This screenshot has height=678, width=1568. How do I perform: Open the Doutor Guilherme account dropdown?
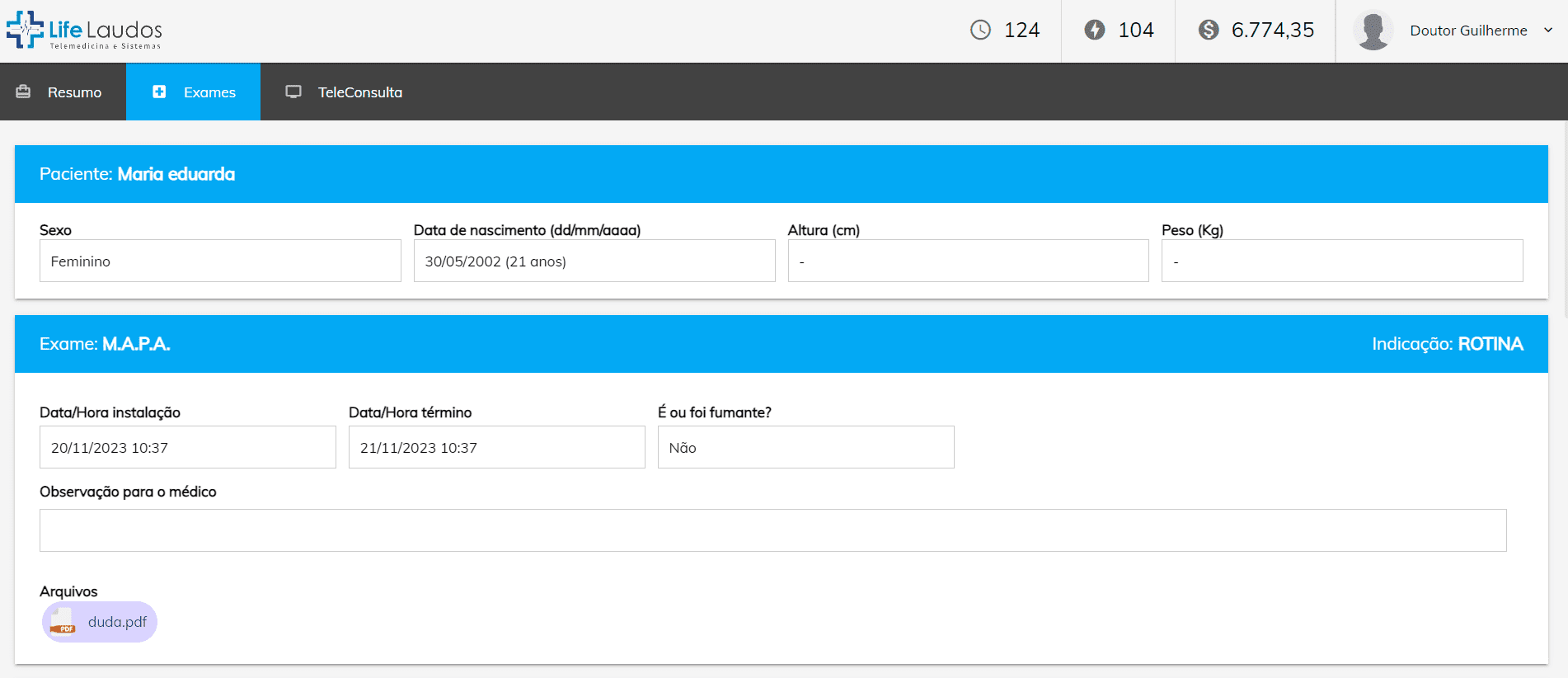(x=1467, y=31)
